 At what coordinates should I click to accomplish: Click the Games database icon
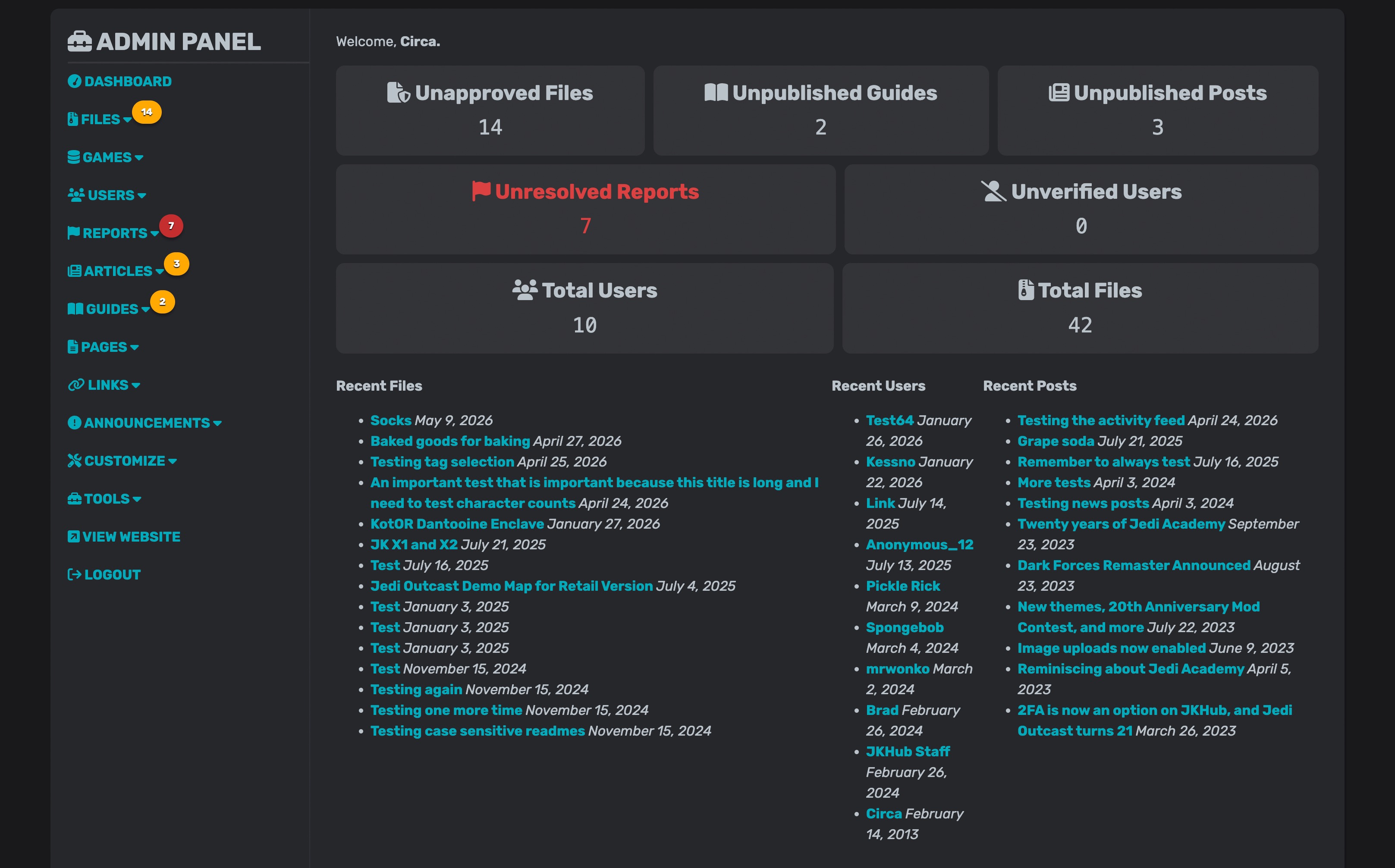(73, 157)
